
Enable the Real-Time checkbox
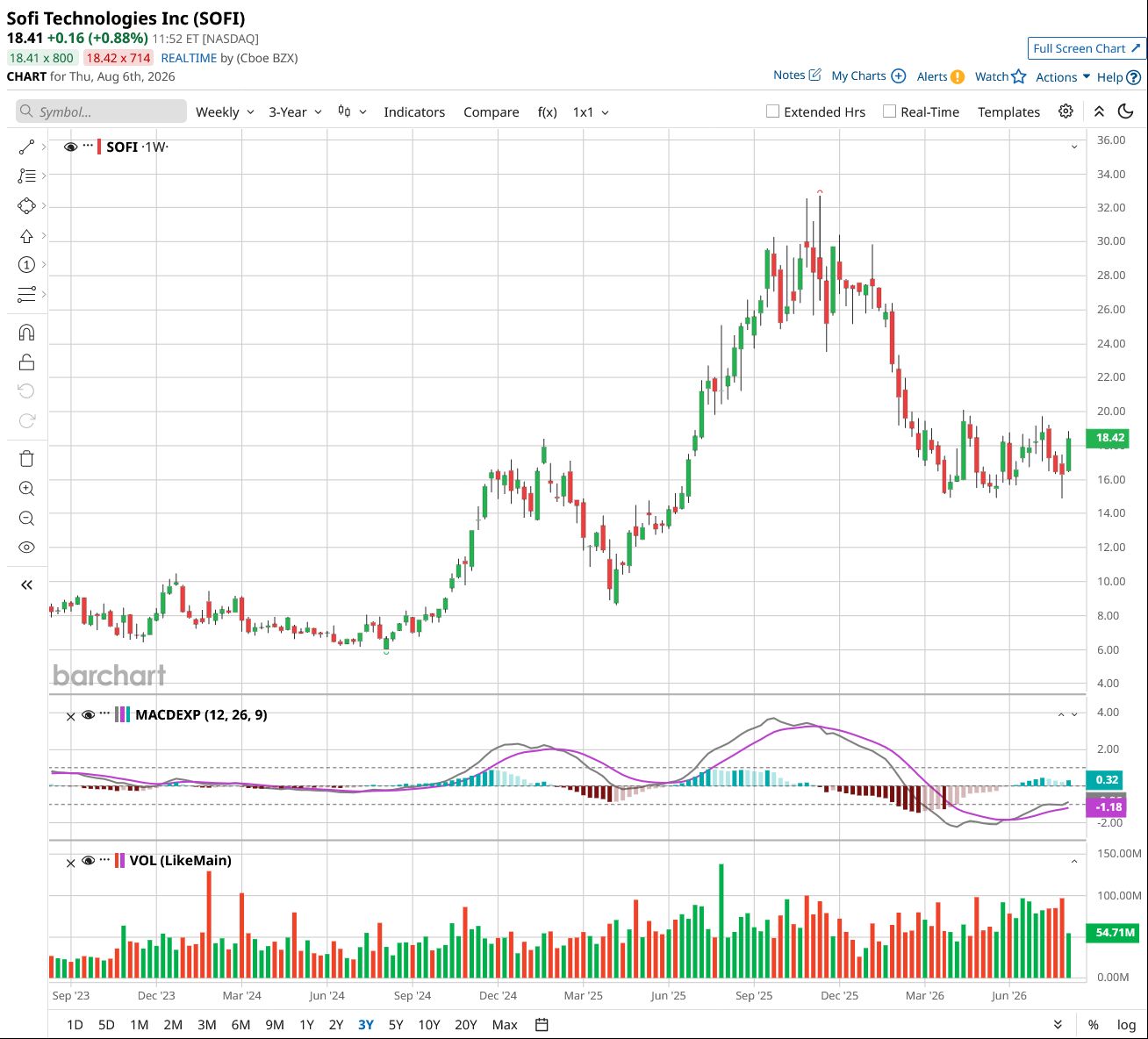point(889,111)
